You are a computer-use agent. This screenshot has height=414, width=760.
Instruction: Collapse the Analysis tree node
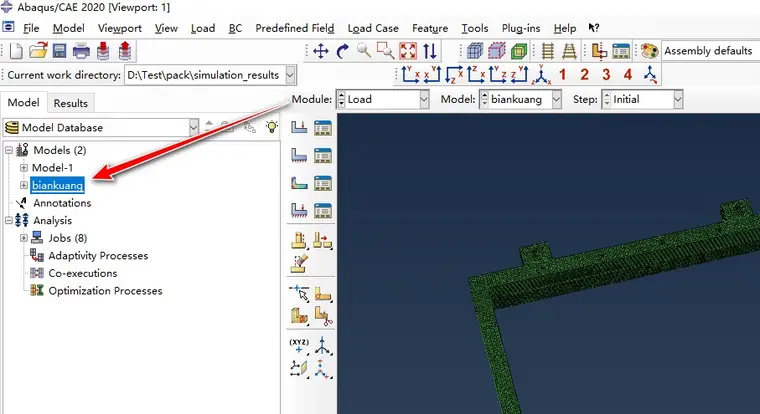click(9, 221)
